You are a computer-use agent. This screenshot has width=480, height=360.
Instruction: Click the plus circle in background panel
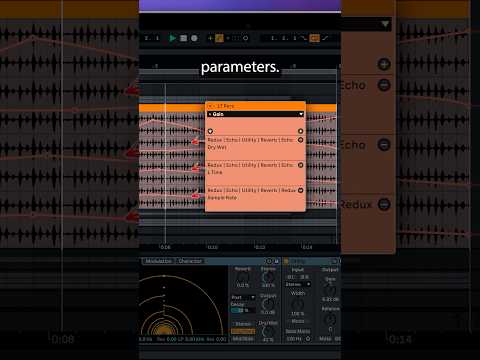tap(384, 64)
